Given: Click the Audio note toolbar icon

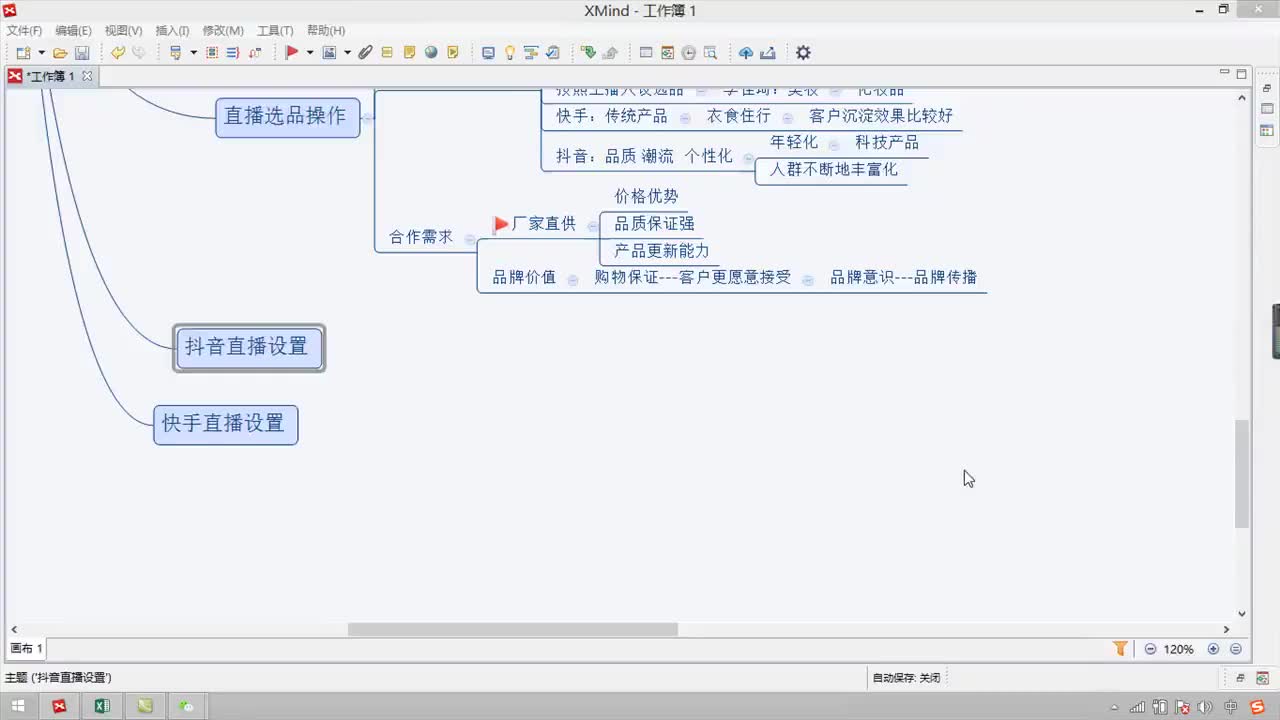Looking at the screenshot, I should point(453,53).
